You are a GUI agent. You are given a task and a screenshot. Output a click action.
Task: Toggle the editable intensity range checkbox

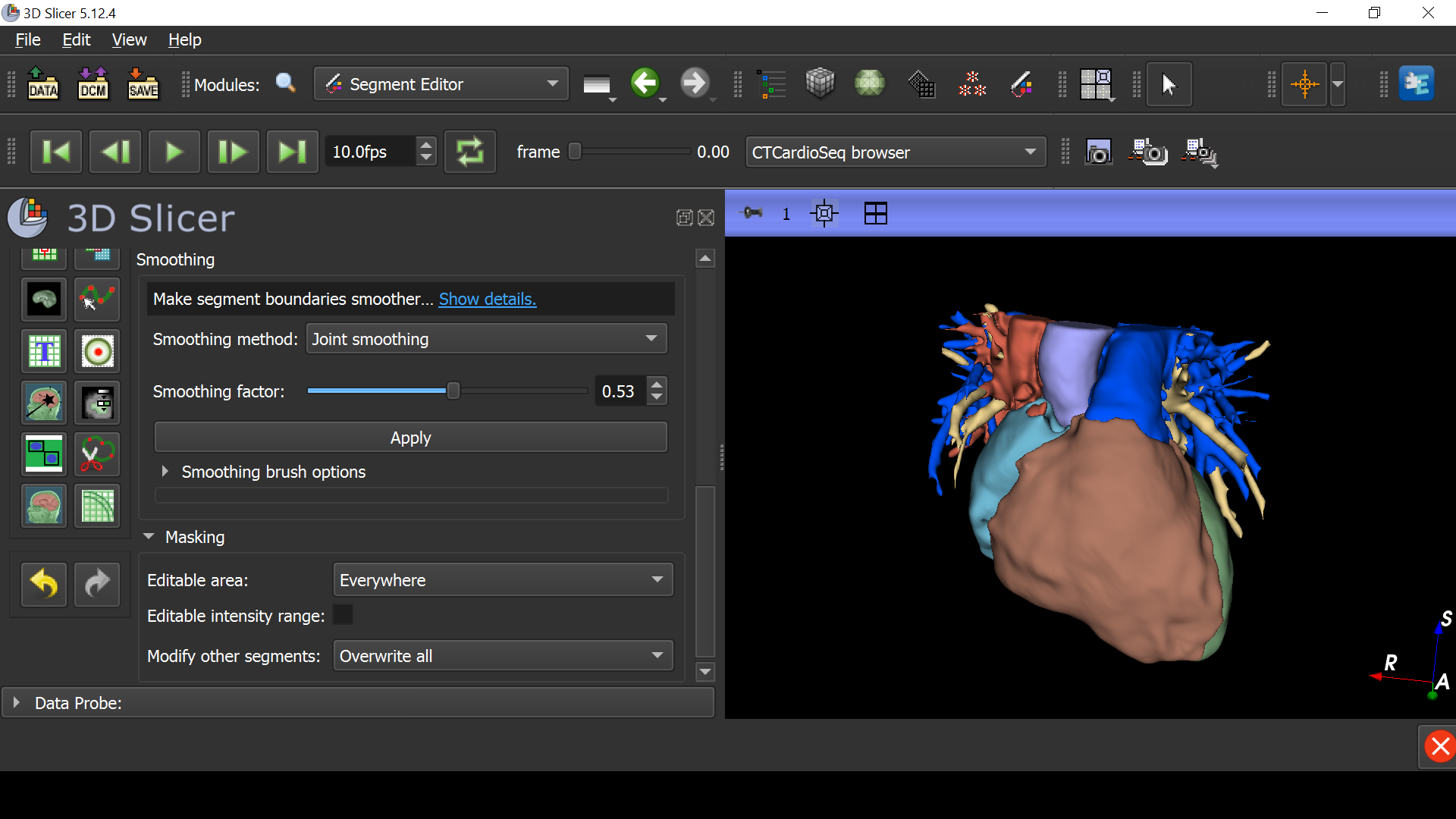tap(343, 615)
